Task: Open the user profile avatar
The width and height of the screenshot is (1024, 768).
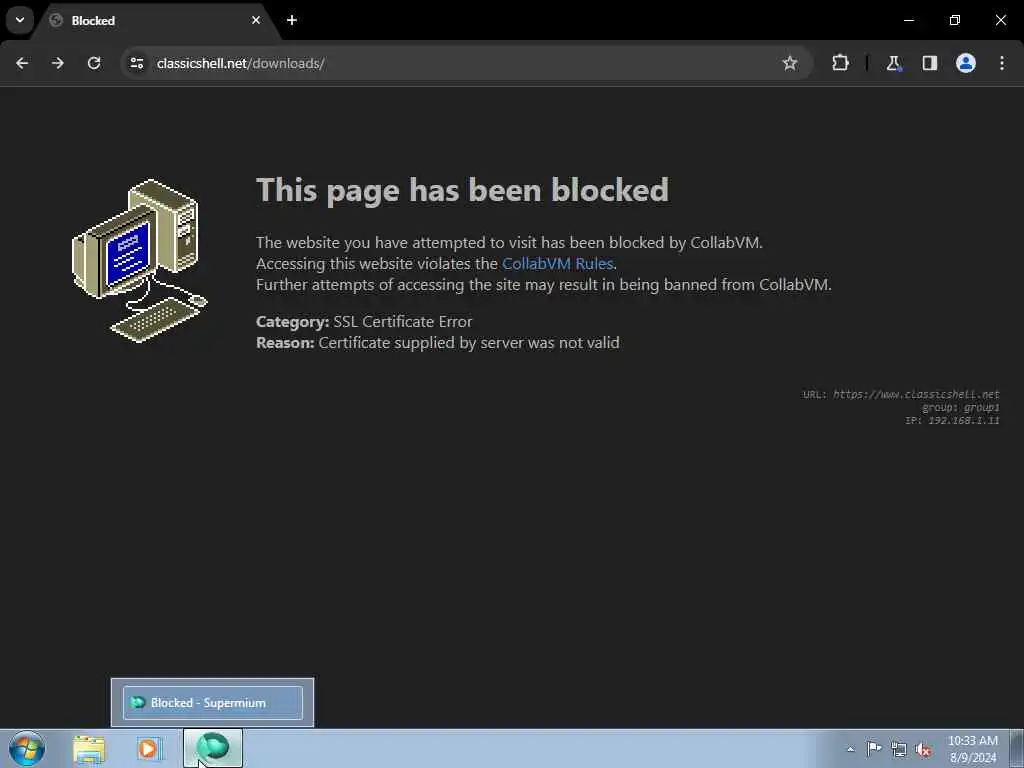Action: pos(966,63)
